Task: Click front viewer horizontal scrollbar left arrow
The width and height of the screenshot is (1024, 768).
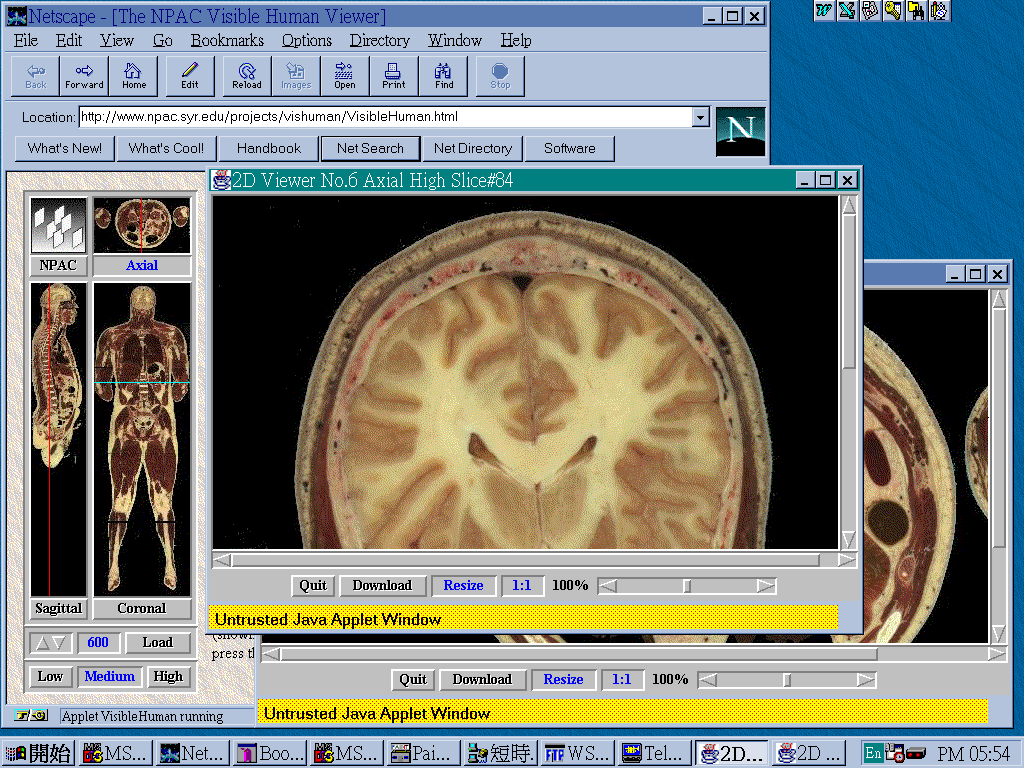Action: pos(222,560)
